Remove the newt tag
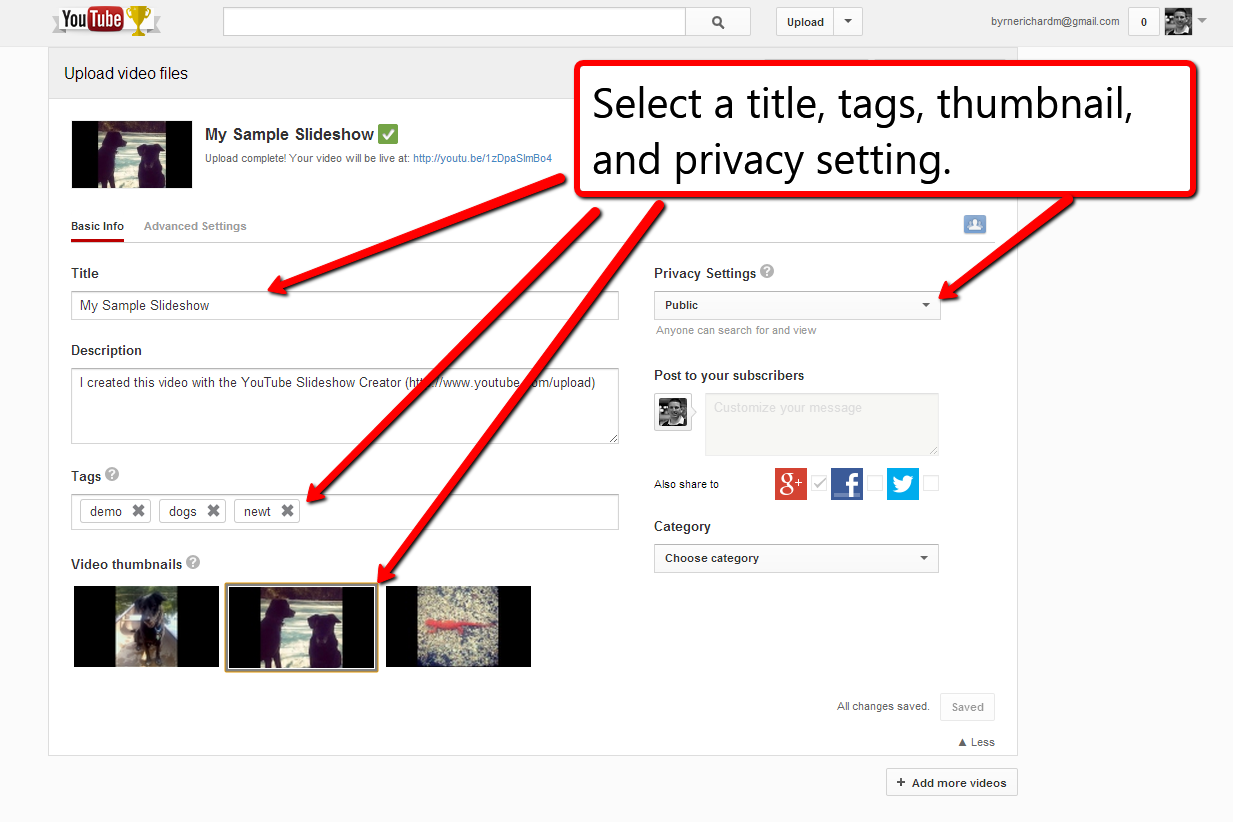Image resolution: width=1233 pixels, height=822 pixels. click(287, 510)
